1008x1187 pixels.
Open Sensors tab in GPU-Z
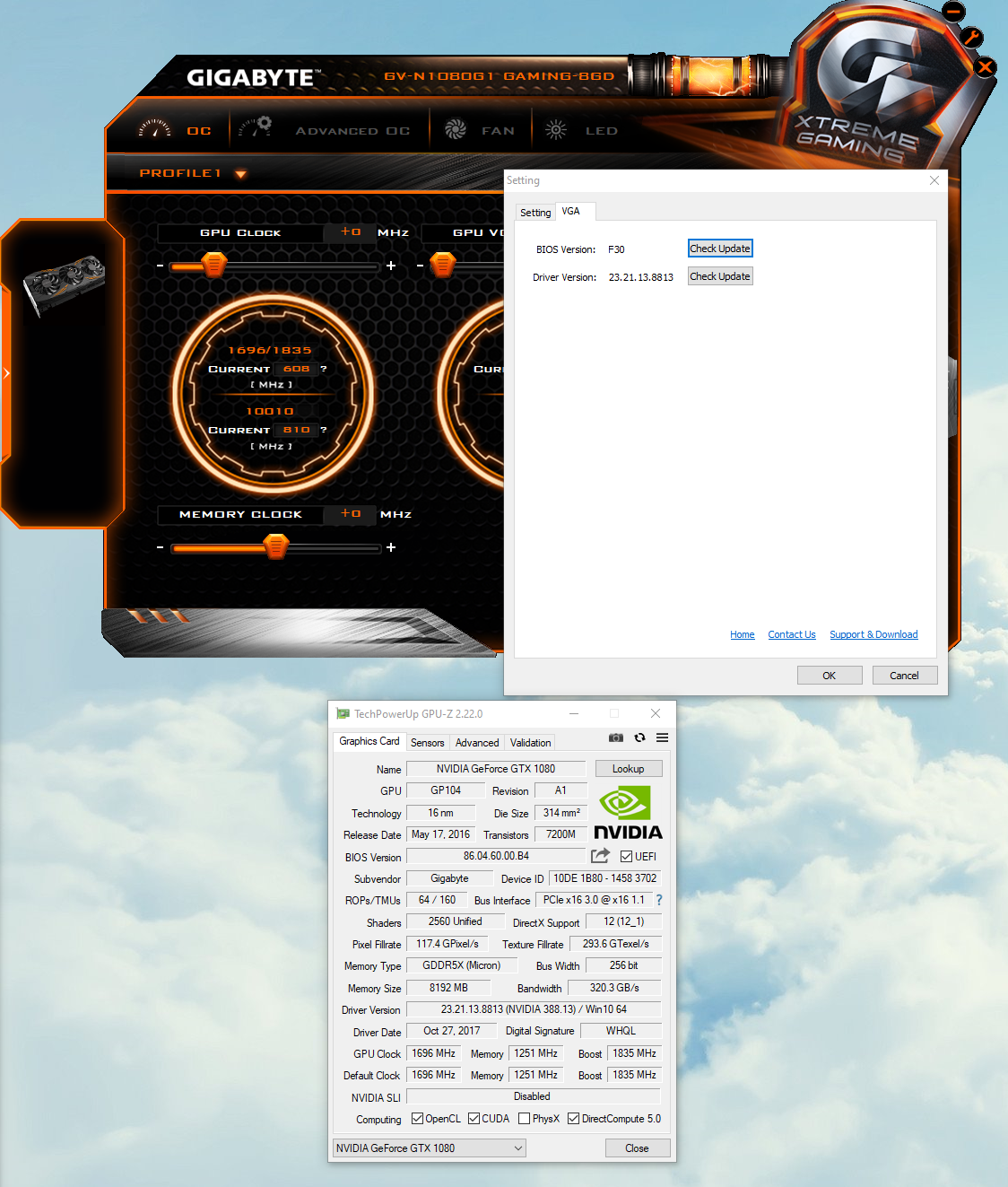point(428,743)
